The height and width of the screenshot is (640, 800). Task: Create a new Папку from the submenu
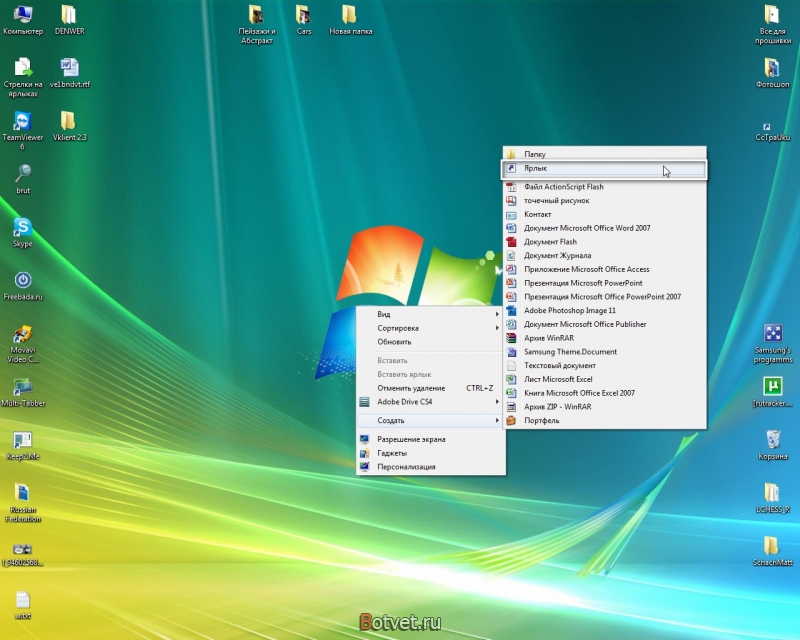[605, 154]
